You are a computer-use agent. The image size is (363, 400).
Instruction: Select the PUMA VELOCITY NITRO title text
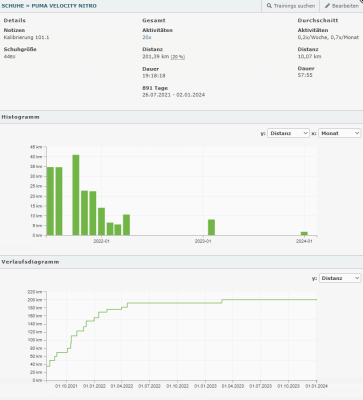pos(64,6)
